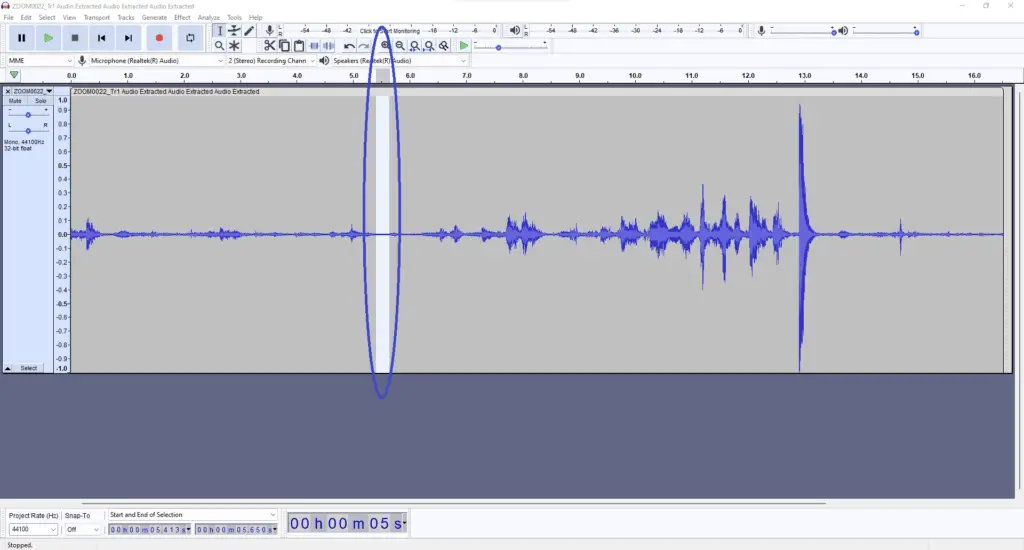Open the Tools menu
This screenshot has height=550, width=1024.
(x=234, y=18)
